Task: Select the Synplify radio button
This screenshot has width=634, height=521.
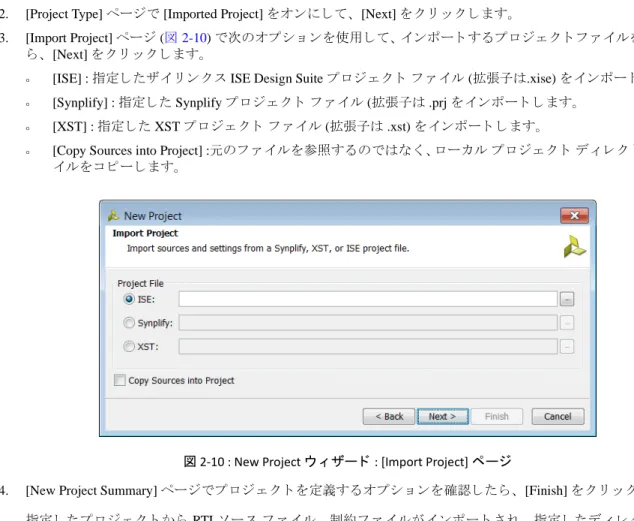Action: [x=129, y=323]
